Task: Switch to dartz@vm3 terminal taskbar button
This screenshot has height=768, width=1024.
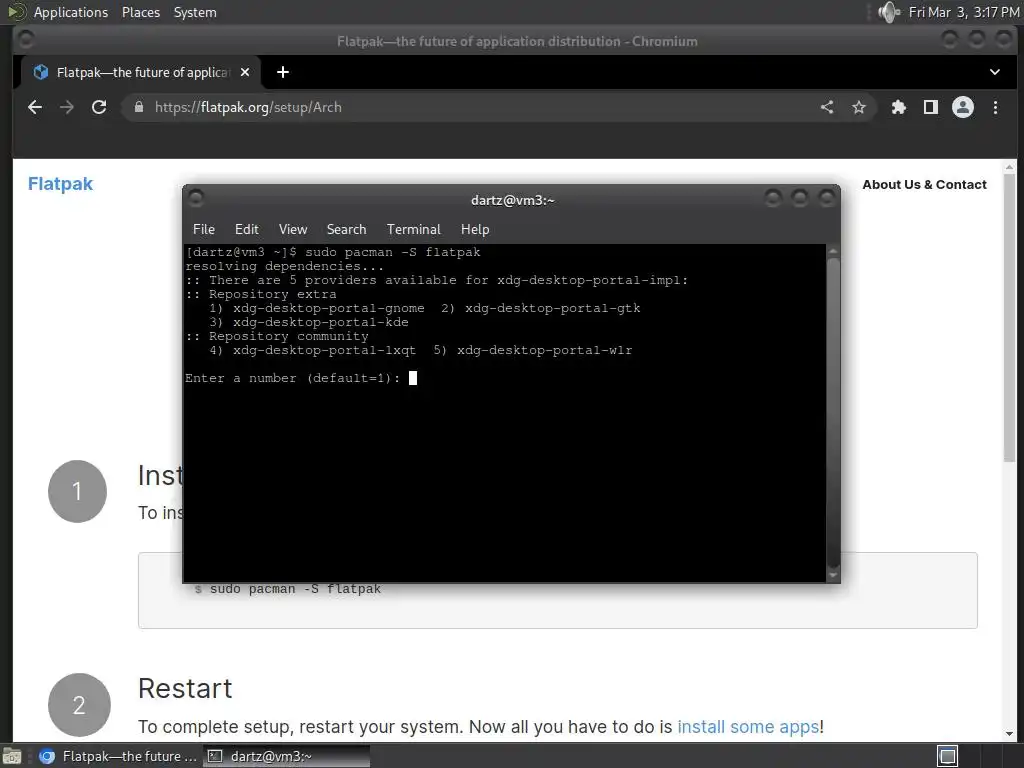Action: point(286,756)
